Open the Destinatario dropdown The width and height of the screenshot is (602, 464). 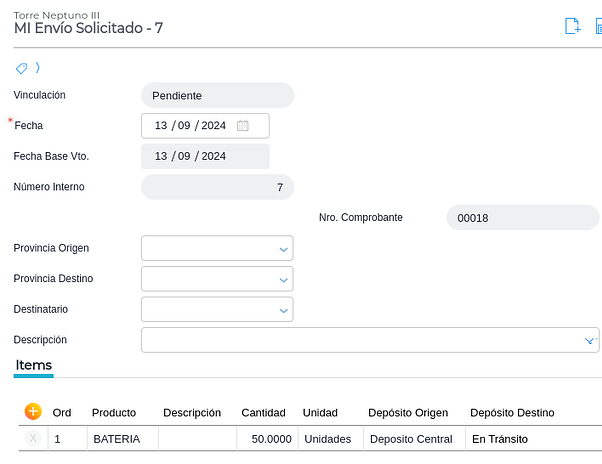[283, 310]
